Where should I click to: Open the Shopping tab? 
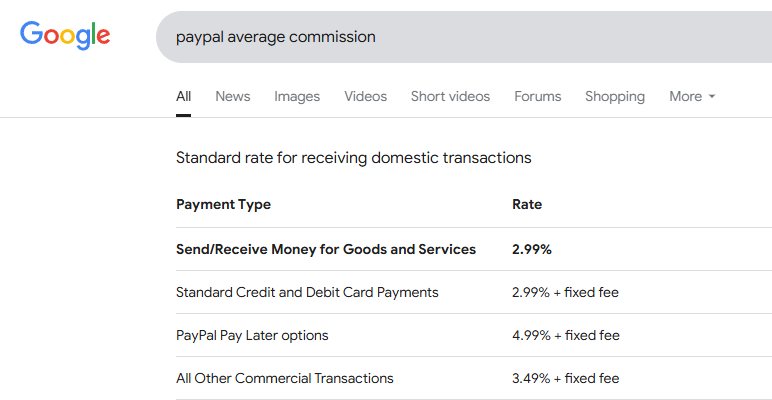tap(615, 97)
